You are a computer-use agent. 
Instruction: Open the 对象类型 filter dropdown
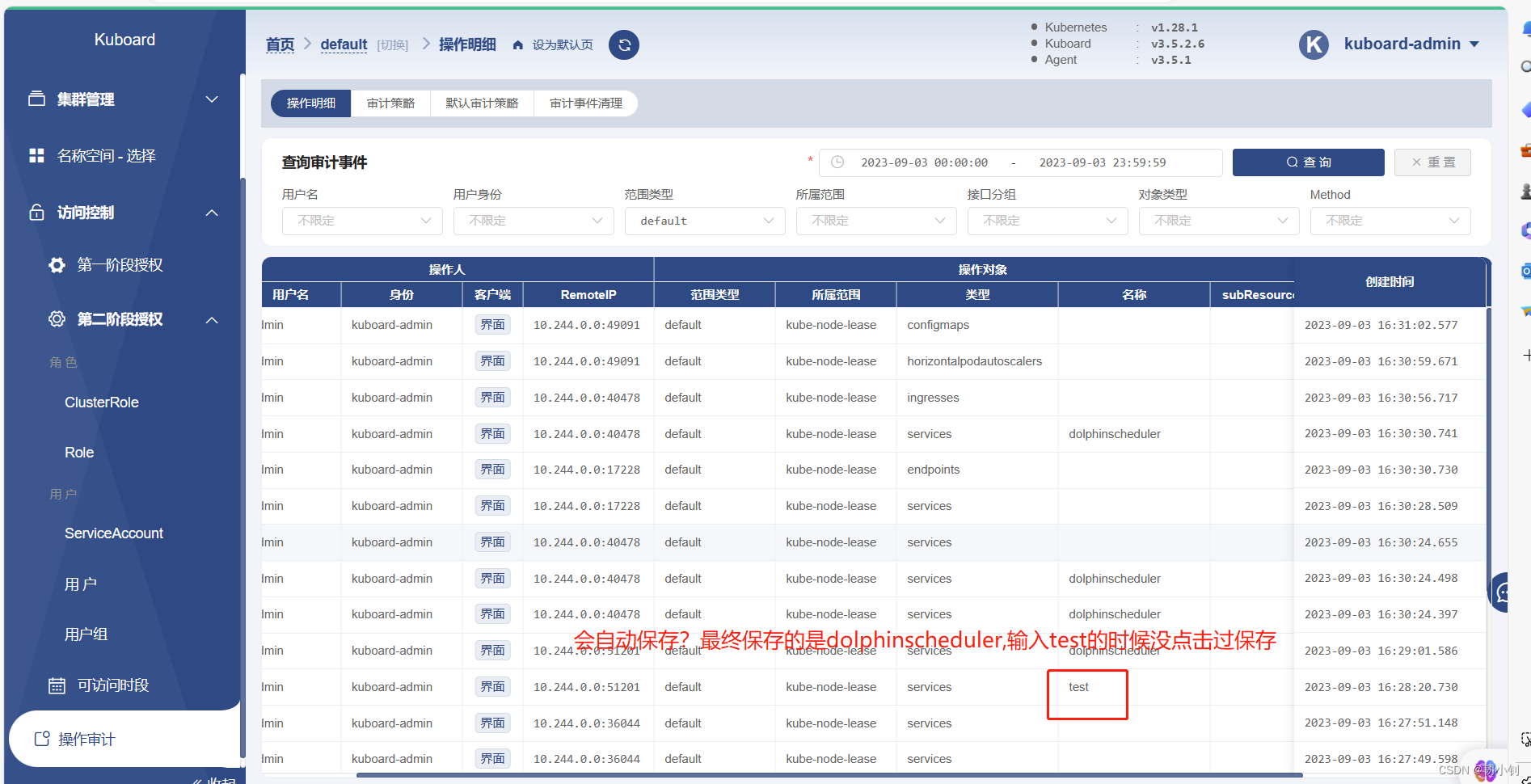click(1219, 221)
